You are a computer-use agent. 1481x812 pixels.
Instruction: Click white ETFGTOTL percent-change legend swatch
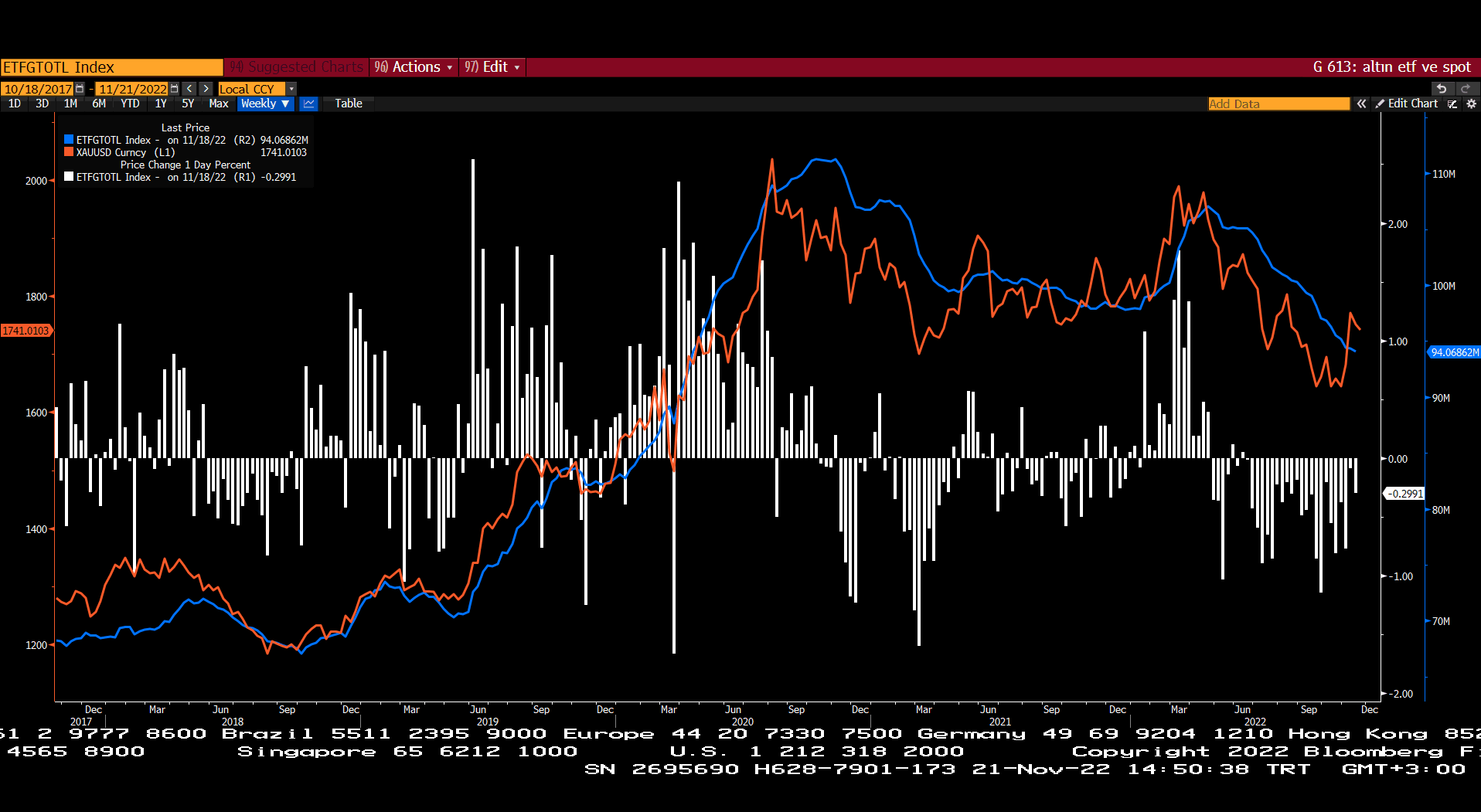pos(69,177)
